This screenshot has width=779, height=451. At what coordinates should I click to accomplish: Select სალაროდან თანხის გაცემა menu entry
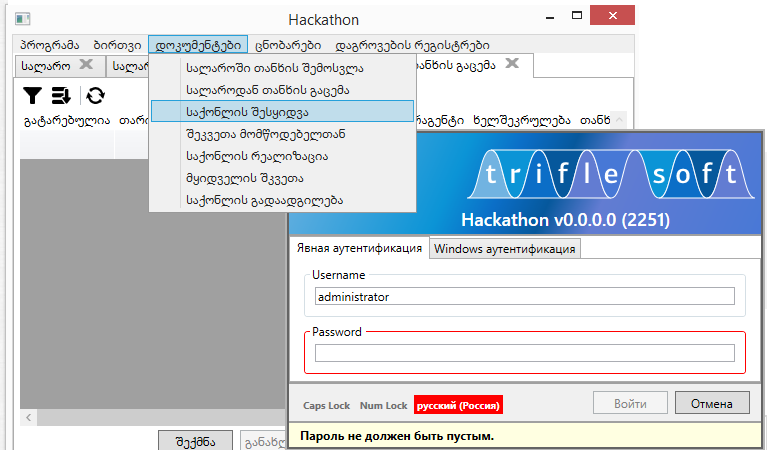click(282, 90)
